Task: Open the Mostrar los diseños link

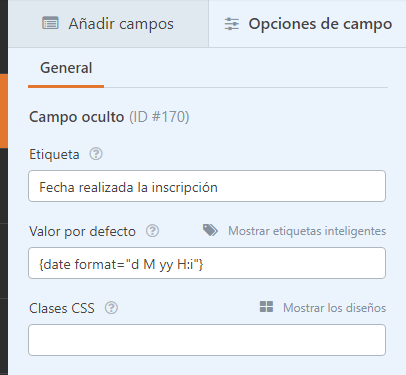Action: 334,308
